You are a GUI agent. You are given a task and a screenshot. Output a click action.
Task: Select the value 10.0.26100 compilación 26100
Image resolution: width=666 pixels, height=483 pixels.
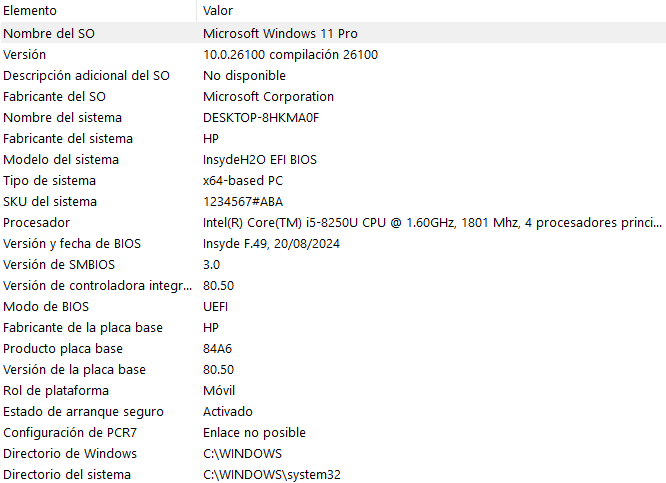tap(291, 55)
